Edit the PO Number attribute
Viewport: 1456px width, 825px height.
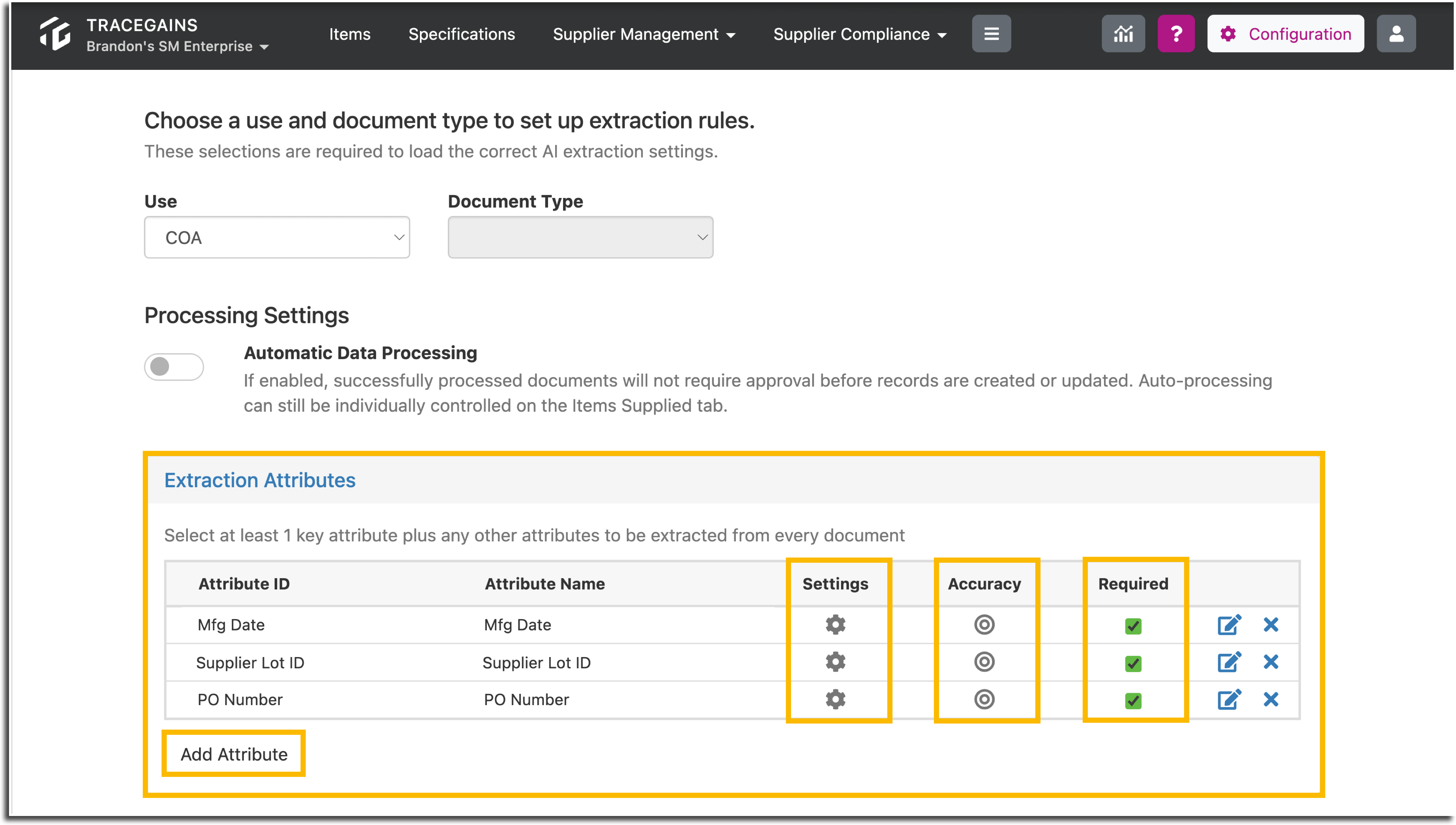(1229, 699)
